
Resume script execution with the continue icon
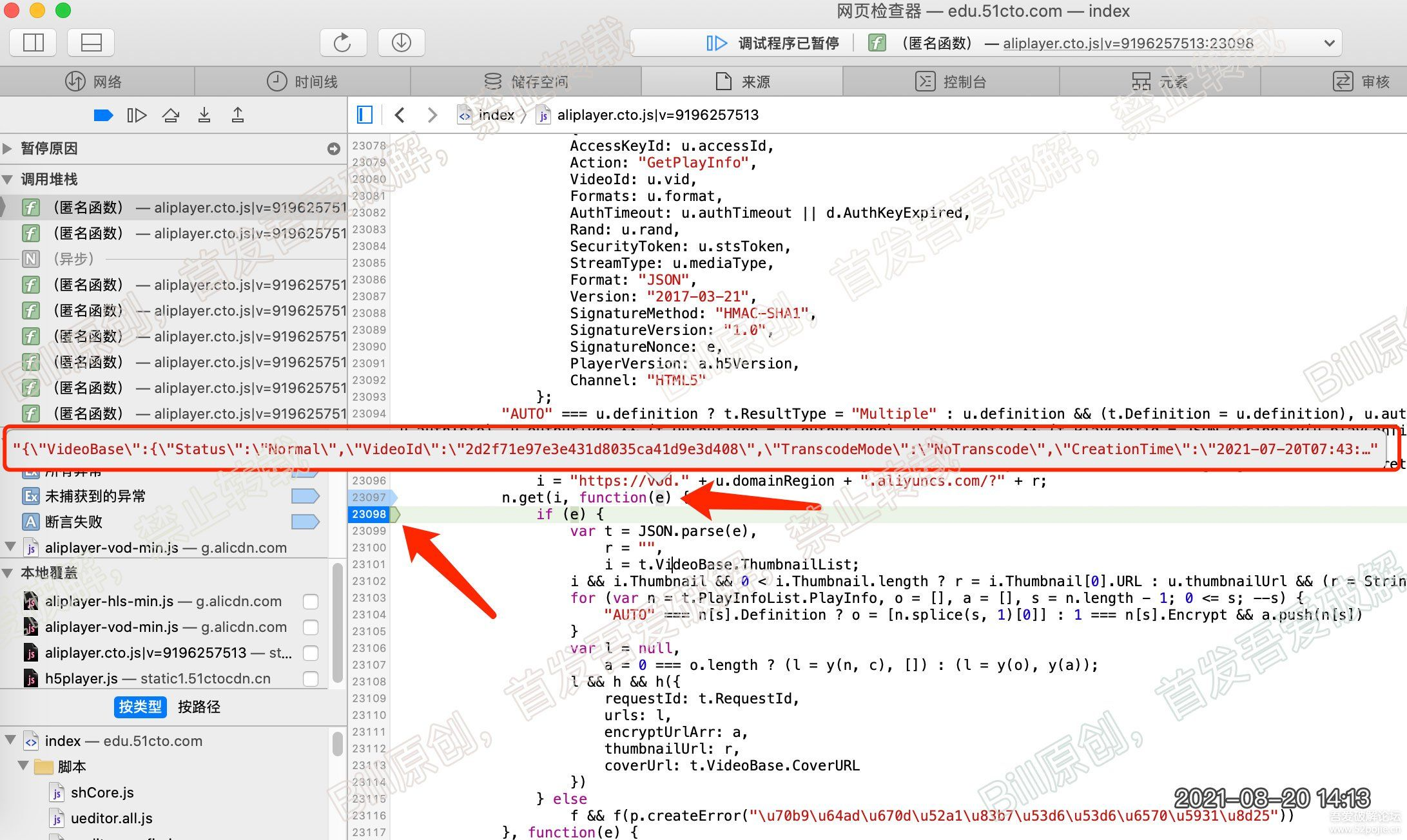[x=137, y=115]
